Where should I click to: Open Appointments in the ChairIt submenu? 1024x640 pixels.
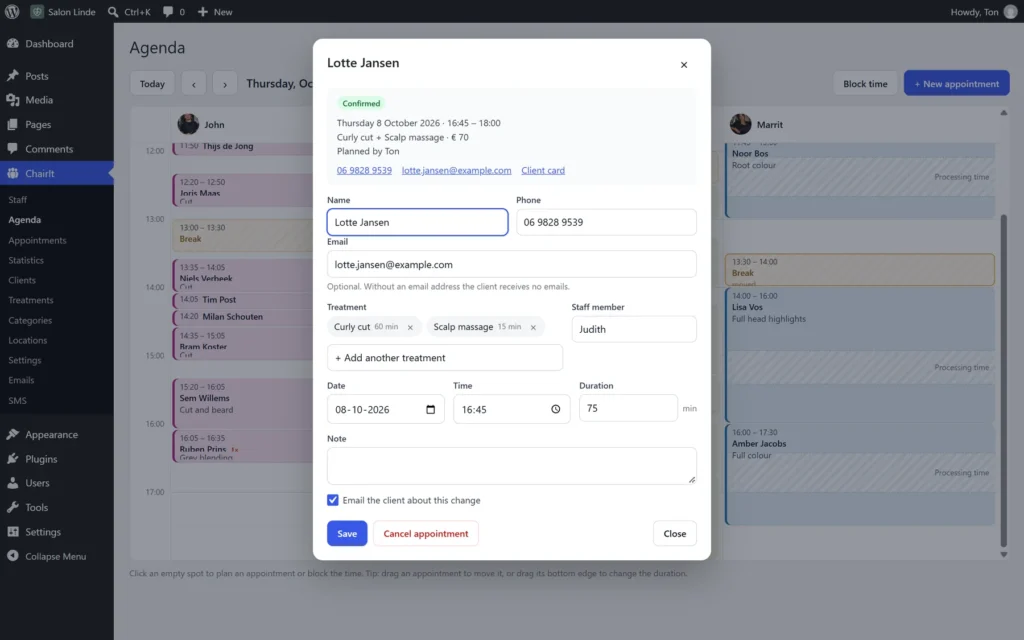[x=37, y=240]
